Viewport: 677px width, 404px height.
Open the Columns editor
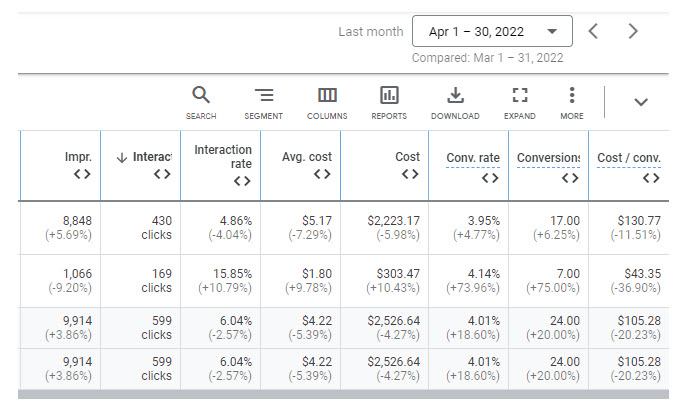pos(327,103)
